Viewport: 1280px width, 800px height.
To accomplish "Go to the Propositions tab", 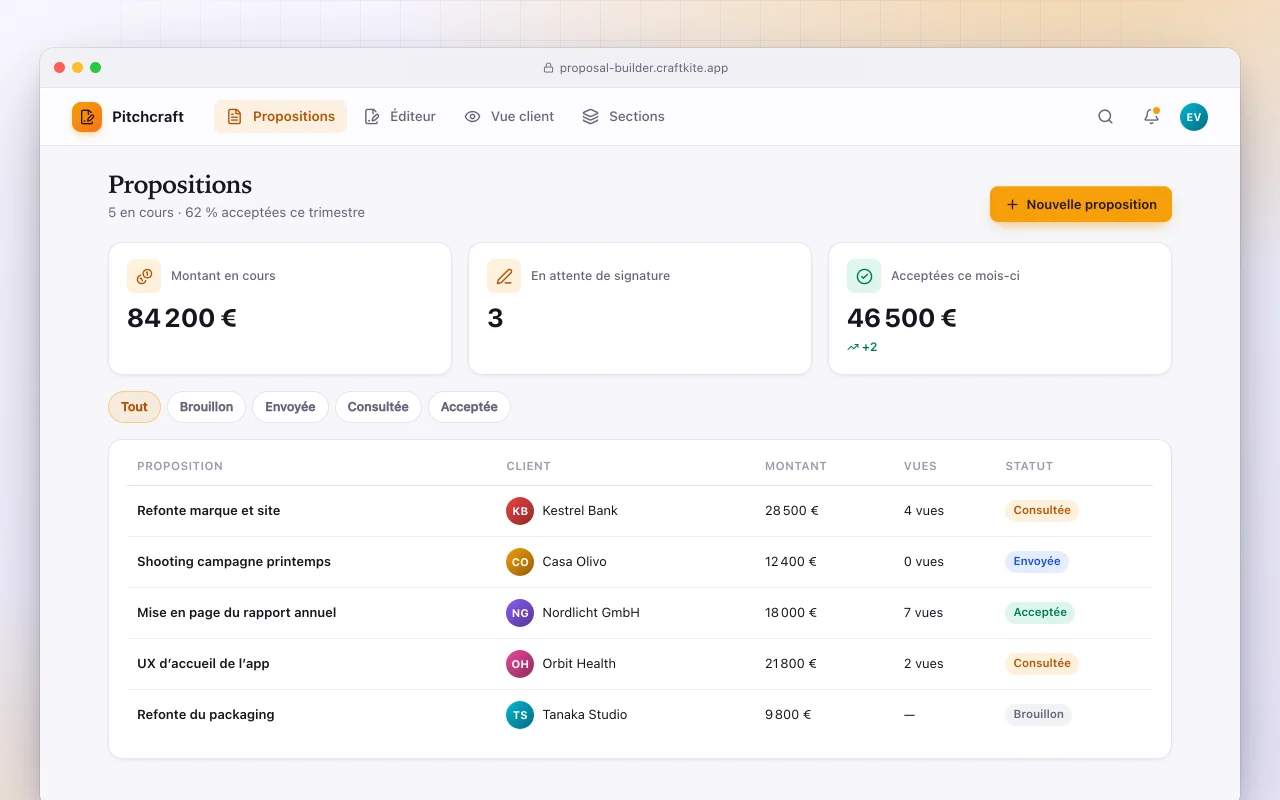I will [280, 117].
